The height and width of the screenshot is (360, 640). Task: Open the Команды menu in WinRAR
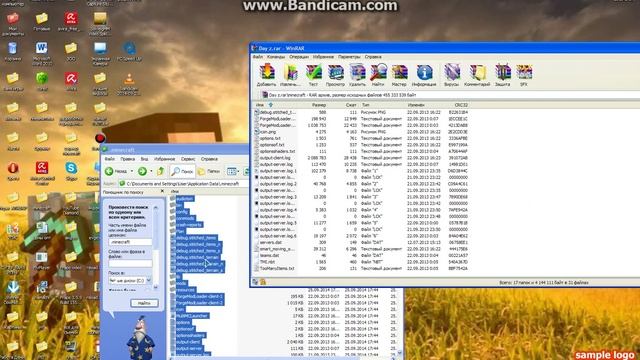click(x=276, y=57)
